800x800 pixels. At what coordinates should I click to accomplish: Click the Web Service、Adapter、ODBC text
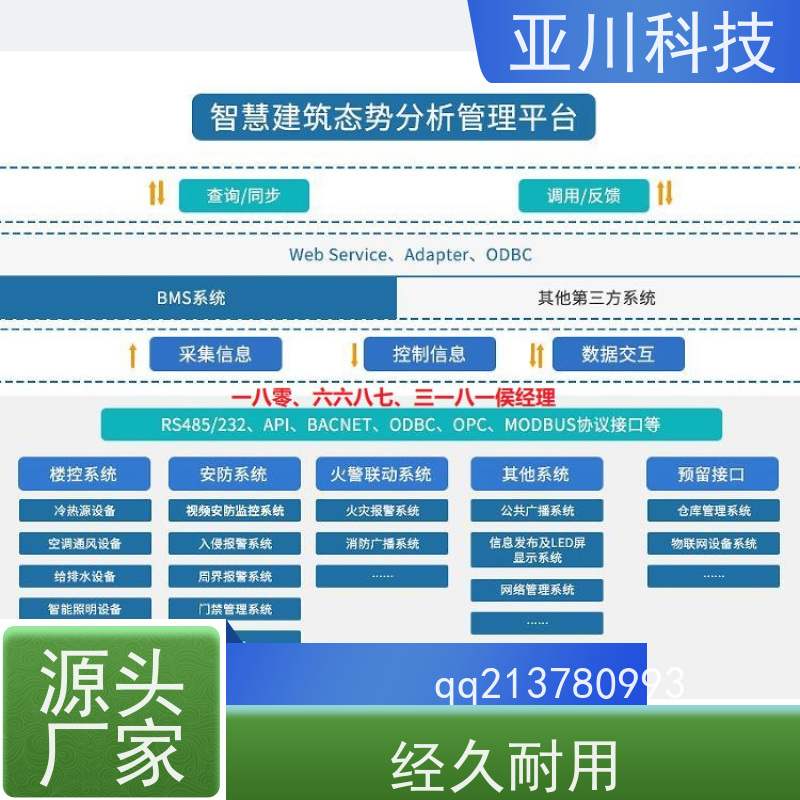coord(411,255)
